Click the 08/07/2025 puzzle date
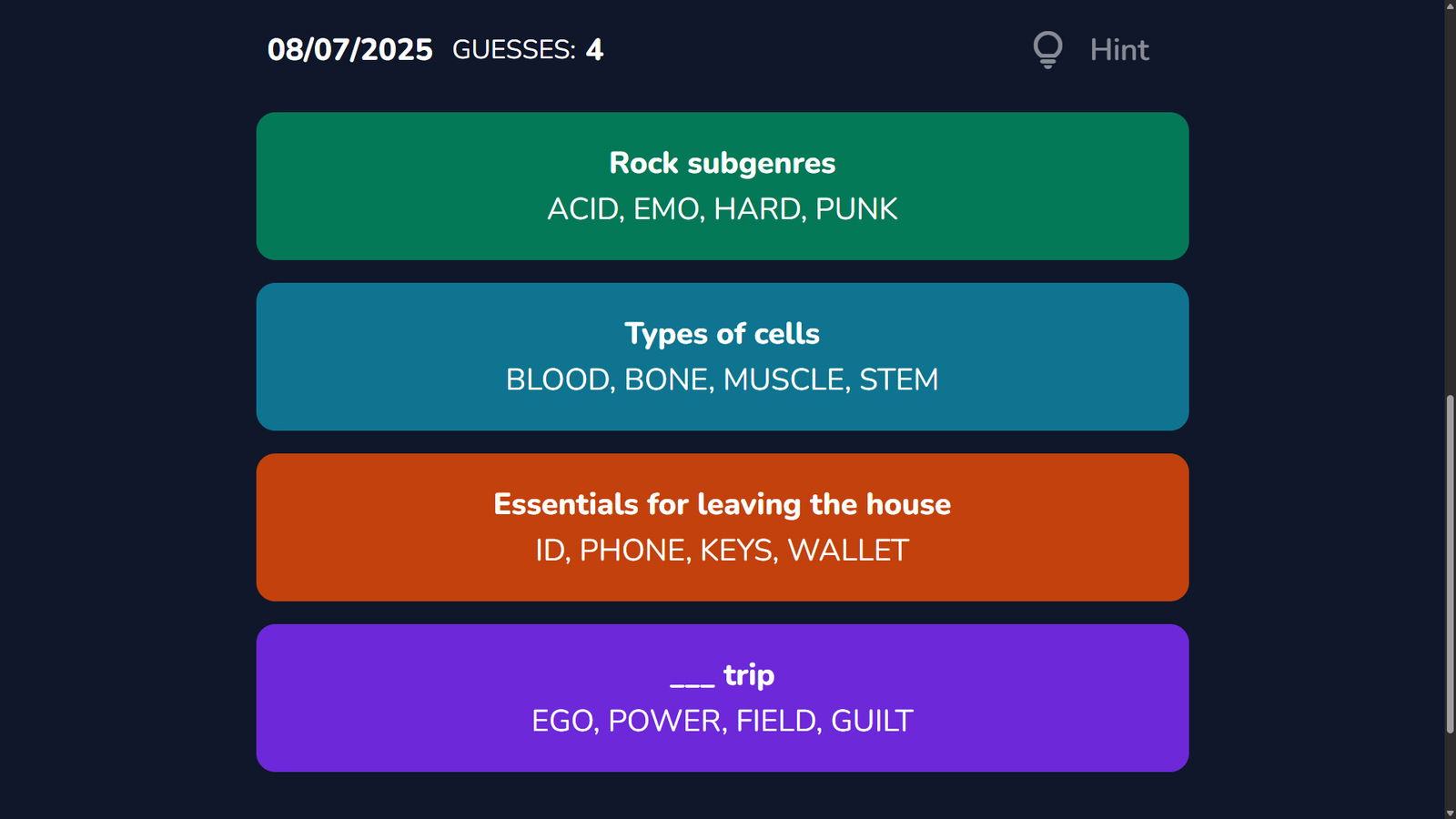This screenshot has width=1456, height=819. point(349,49)
